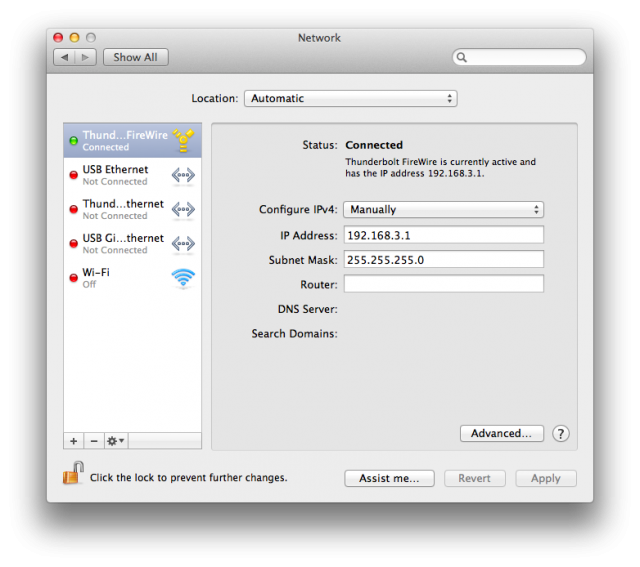Click the IP Address field
Viewport: 640px width, 567px height.
tap(444, 235)
